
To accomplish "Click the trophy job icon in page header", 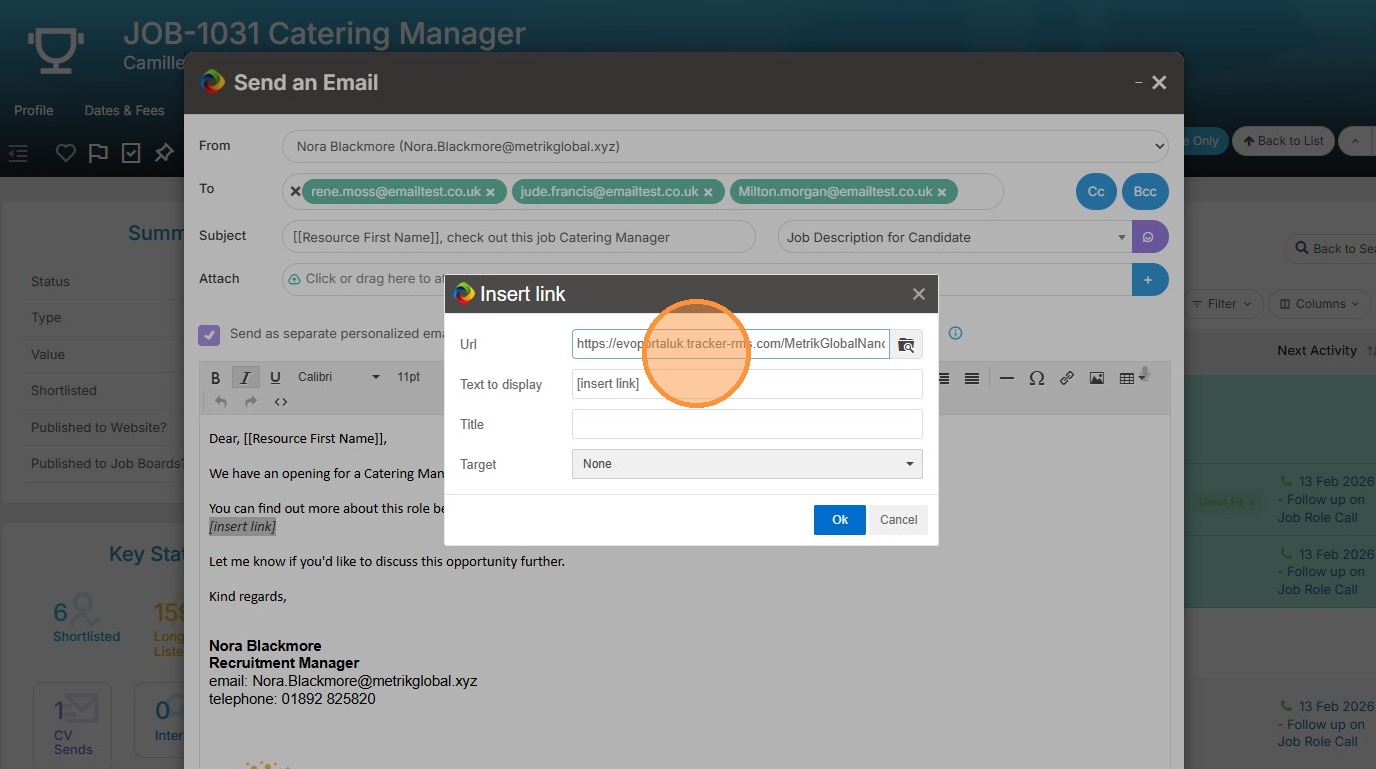I will (56, 50).
